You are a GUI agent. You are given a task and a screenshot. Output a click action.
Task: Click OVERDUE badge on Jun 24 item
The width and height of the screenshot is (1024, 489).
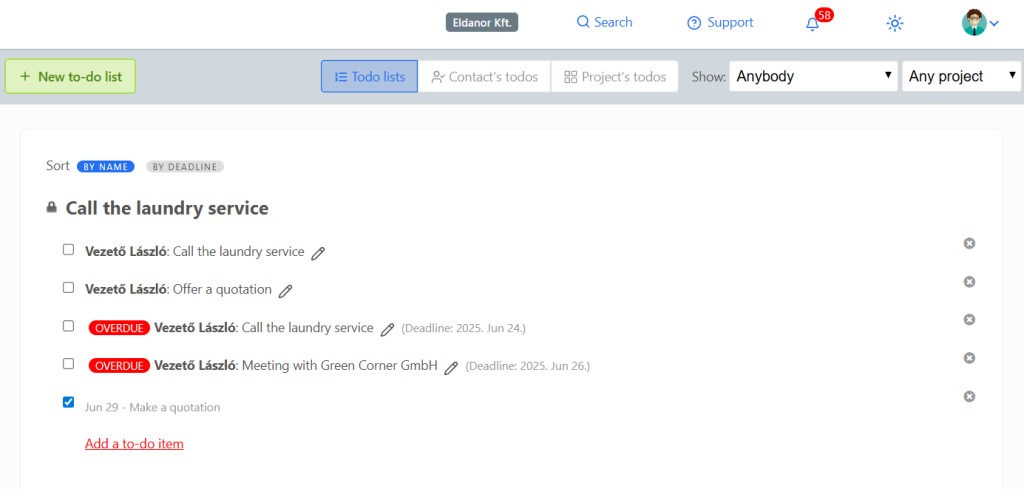pos(119,328)
